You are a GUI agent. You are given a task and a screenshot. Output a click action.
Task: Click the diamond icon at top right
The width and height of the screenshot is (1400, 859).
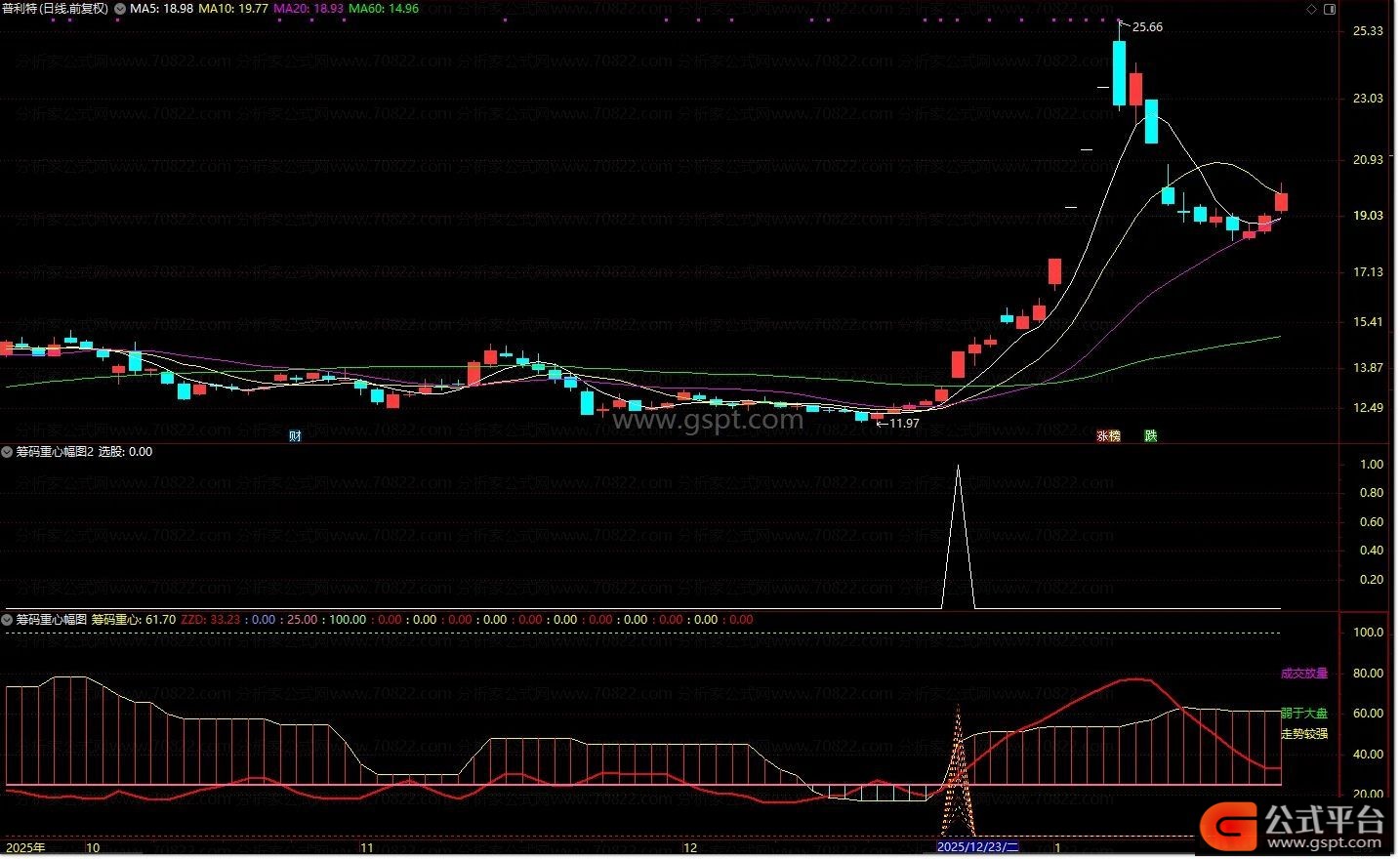[1311, 9]
